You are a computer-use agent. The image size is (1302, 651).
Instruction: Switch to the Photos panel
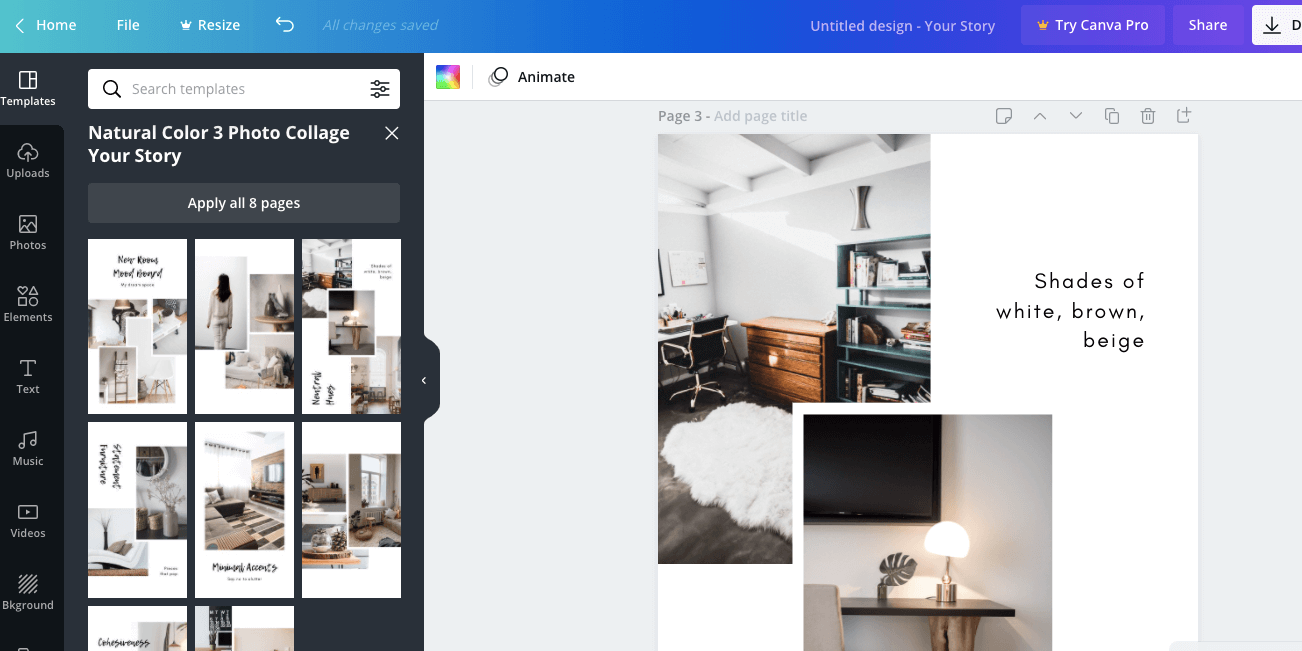[x=29, y=232]
